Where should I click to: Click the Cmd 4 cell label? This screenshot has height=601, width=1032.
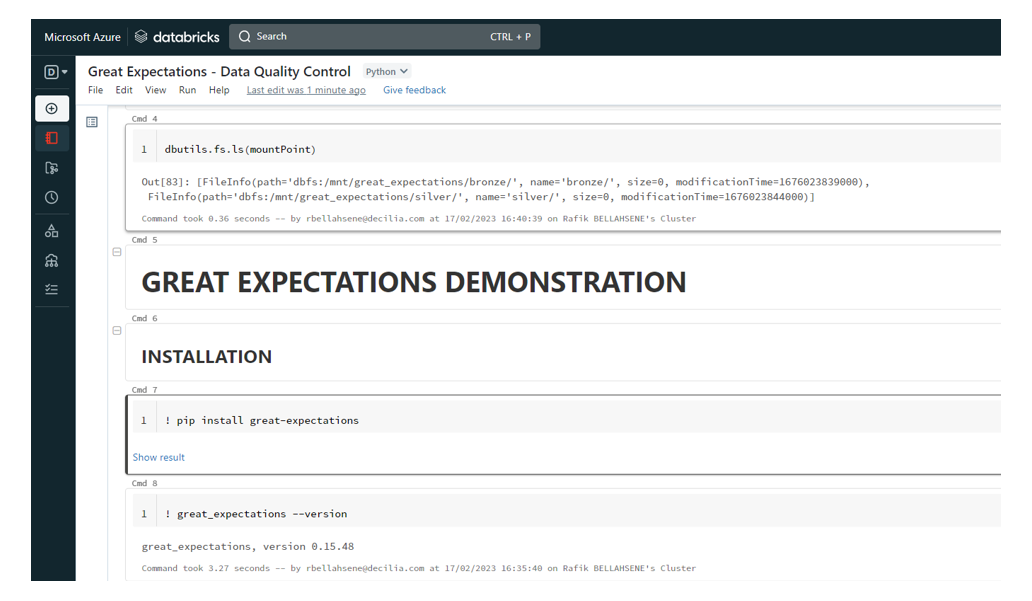pyautogui.click(x=145, y=119)
